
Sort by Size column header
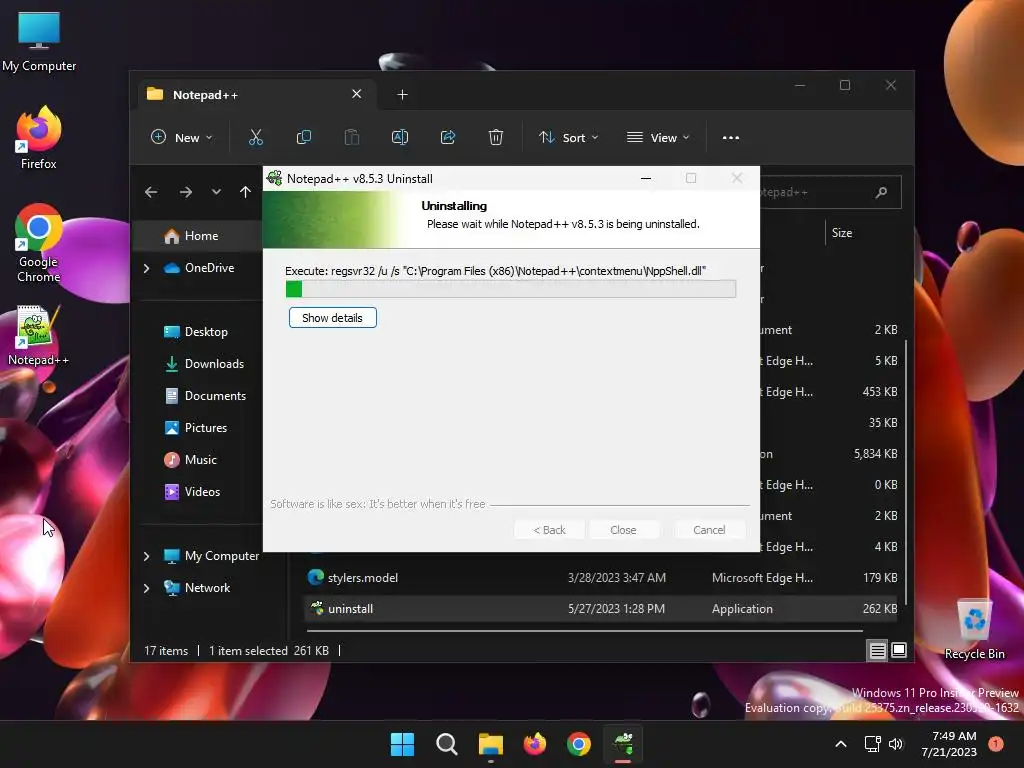pyautogui.click(x=842, y=233)
